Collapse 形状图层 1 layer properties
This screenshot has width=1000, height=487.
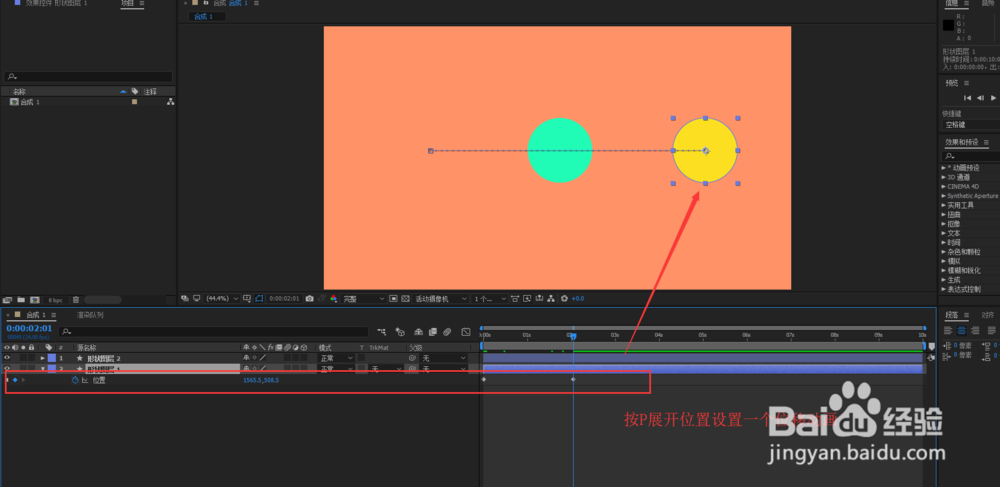click(43, 369)
